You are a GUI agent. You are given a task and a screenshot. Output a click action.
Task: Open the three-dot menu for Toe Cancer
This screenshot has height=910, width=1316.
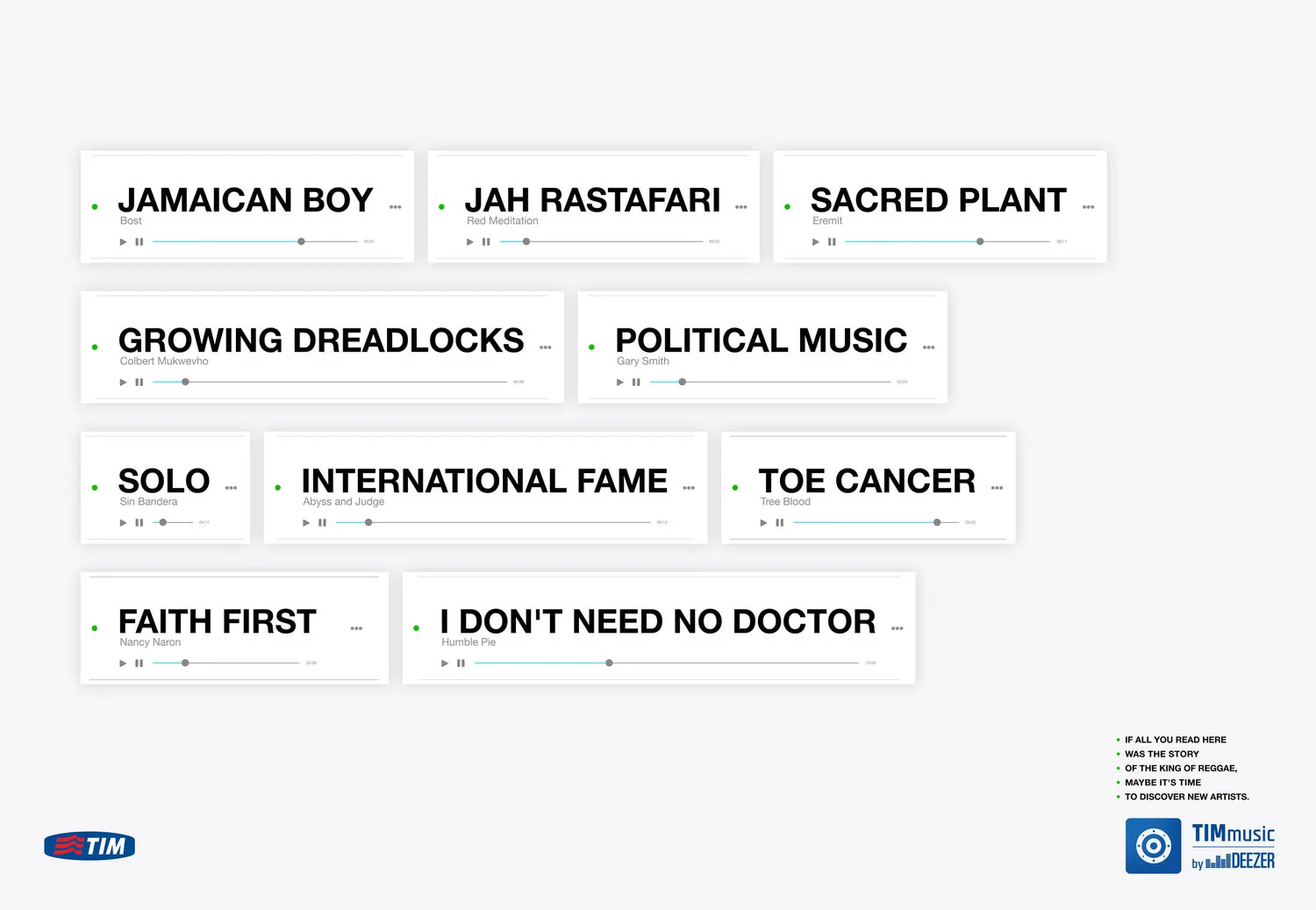pos(997,488)
